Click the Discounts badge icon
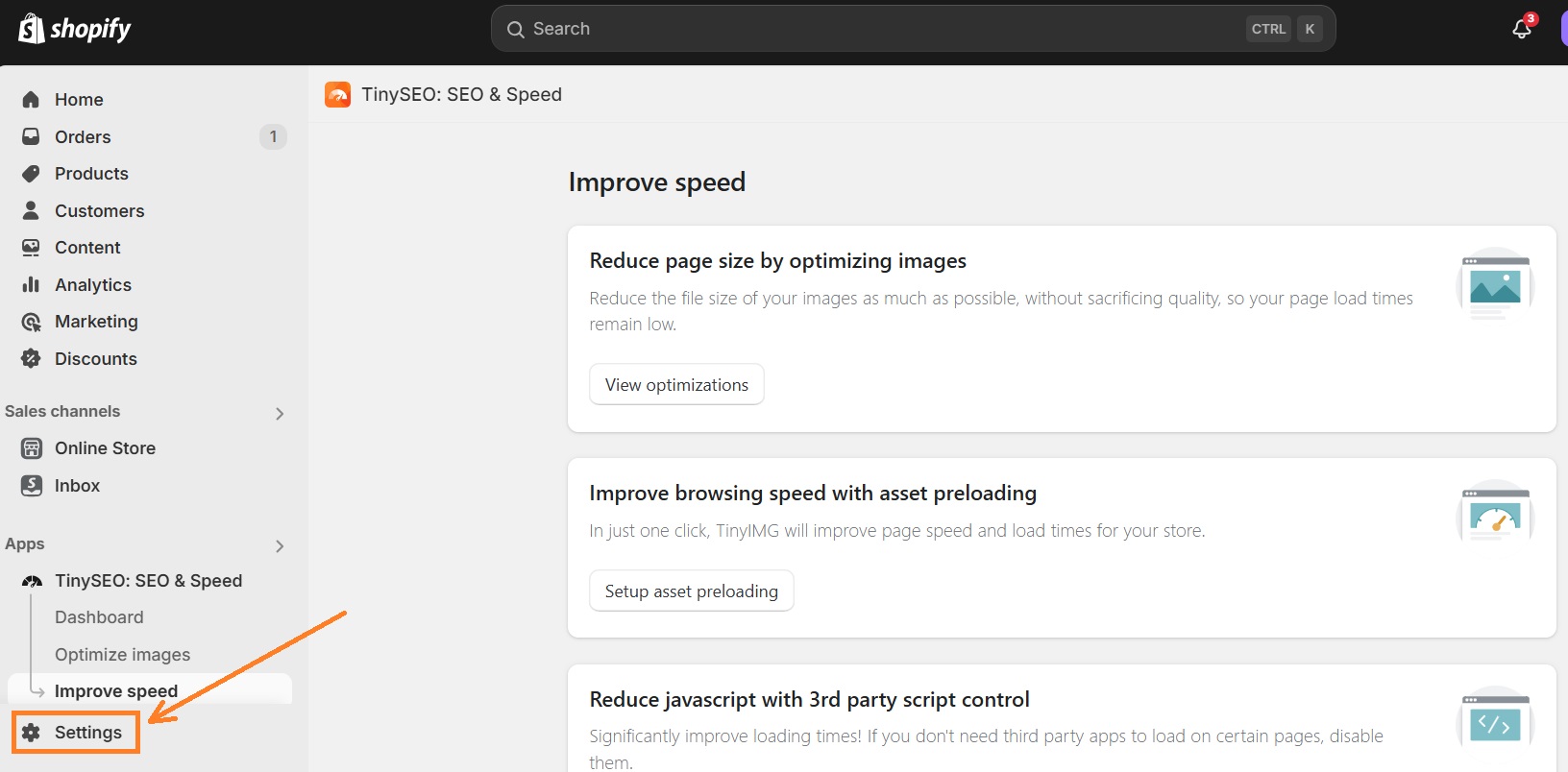Screen dimensions: 1568x772 pyautogui.click(x=31, y=358)
